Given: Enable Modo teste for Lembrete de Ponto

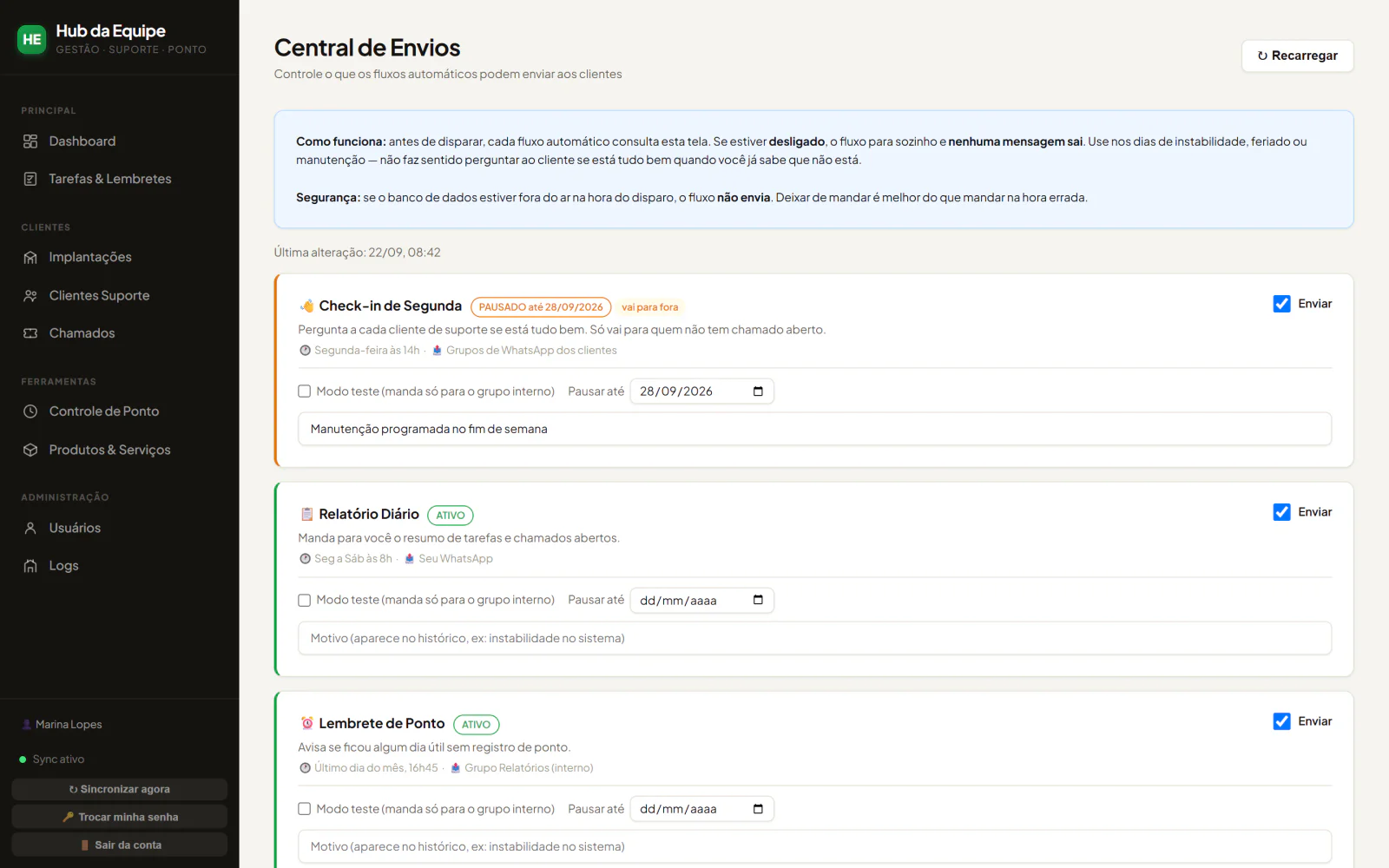Looking at the screenshot, I should click(305, 809).
